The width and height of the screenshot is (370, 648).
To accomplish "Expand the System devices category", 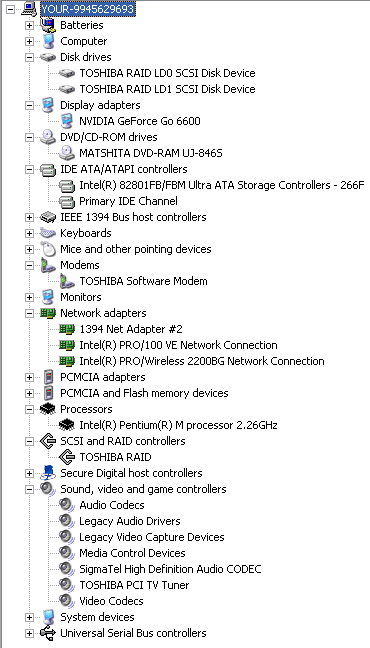I will [29, 617].
